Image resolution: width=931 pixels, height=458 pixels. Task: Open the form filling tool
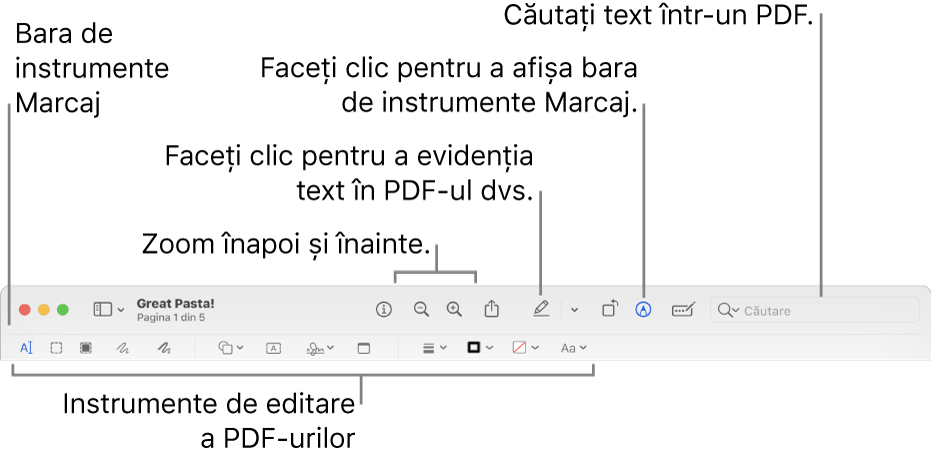click(683, 309)
